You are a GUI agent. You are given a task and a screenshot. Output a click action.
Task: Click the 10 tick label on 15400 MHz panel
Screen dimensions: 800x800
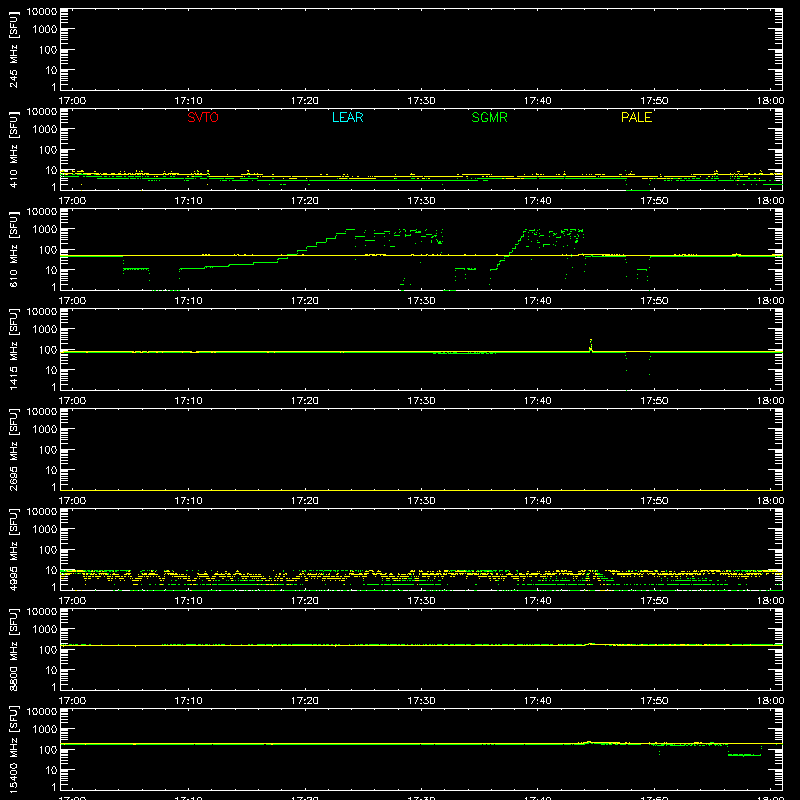51,770
